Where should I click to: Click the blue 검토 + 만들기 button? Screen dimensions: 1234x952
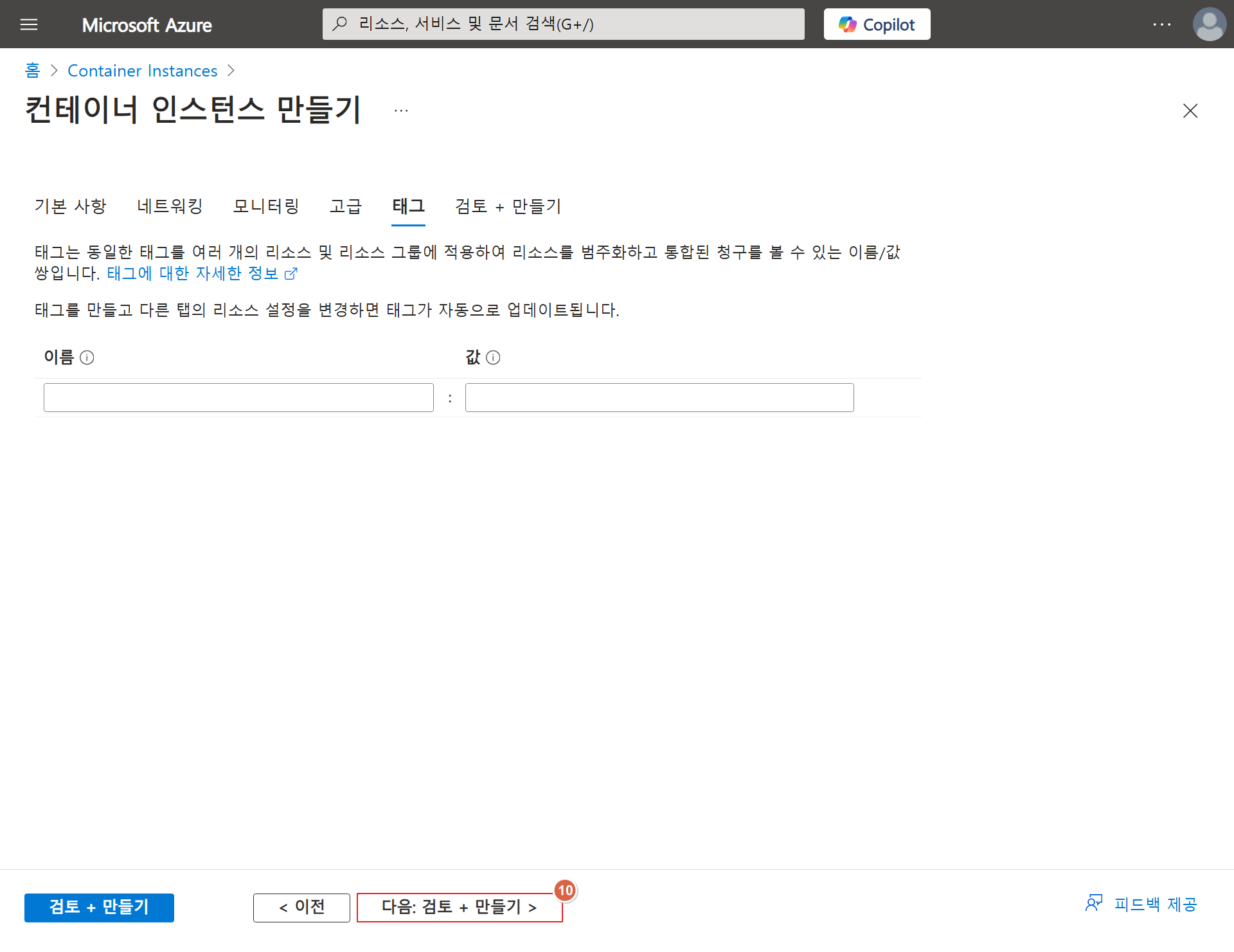[99, 907]
